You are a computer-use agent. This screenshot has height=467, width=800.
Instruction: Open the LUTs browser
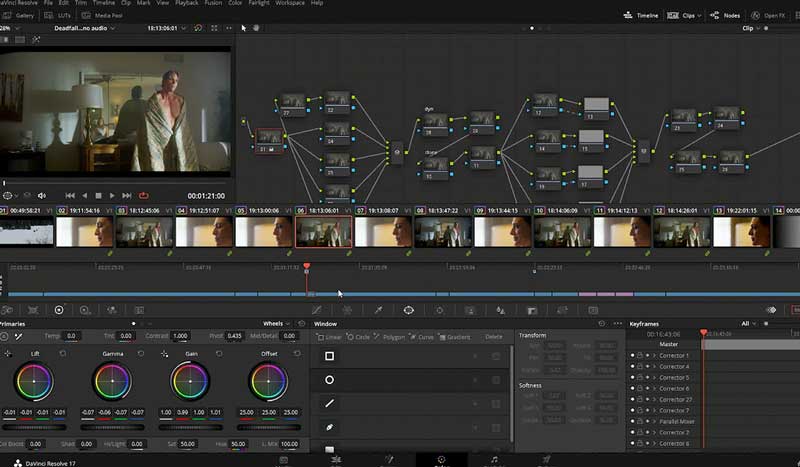(x=58, y=15)
